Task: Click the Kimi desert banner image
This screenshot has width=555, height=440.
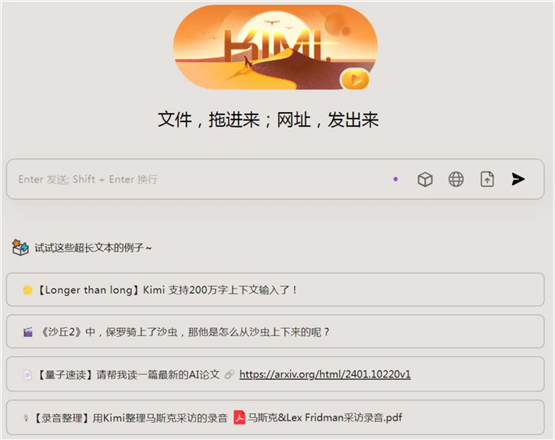Action: coord(275,47)
